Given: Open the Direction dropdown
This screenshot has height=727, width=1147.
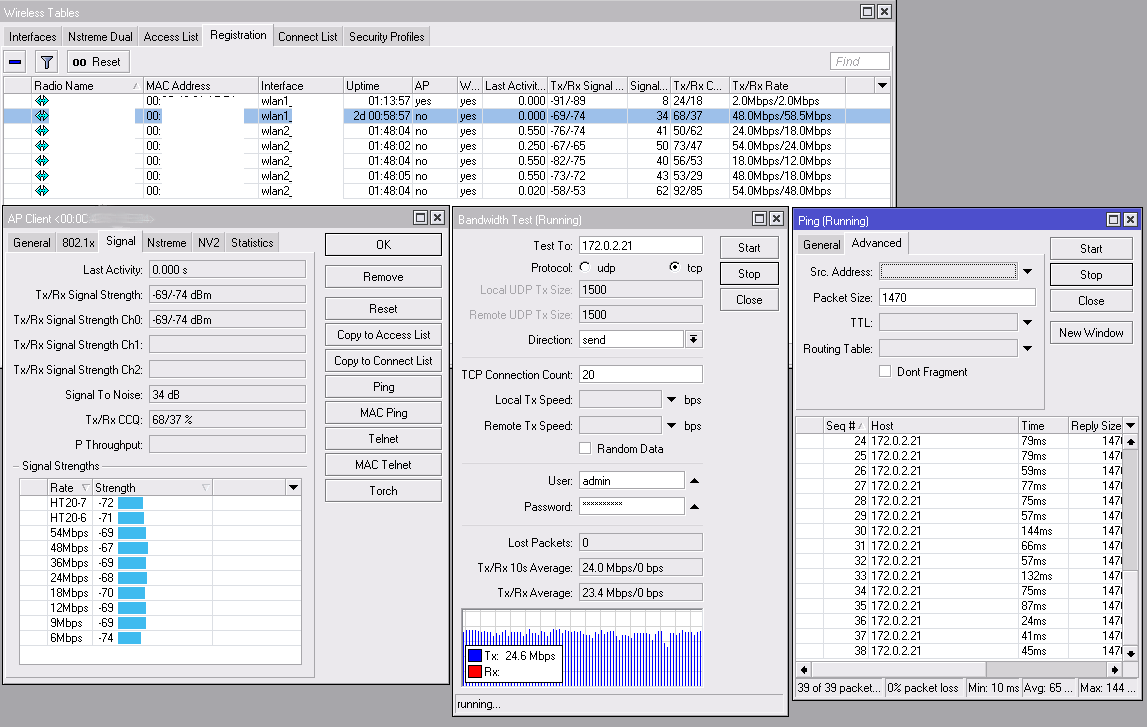Looking at the screenshot, I should click(x=694, y=340).
